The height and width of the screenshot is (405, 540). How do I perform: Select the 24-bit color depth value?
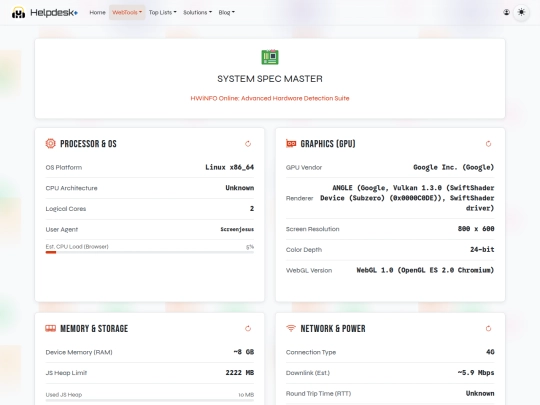click(482, 250)
